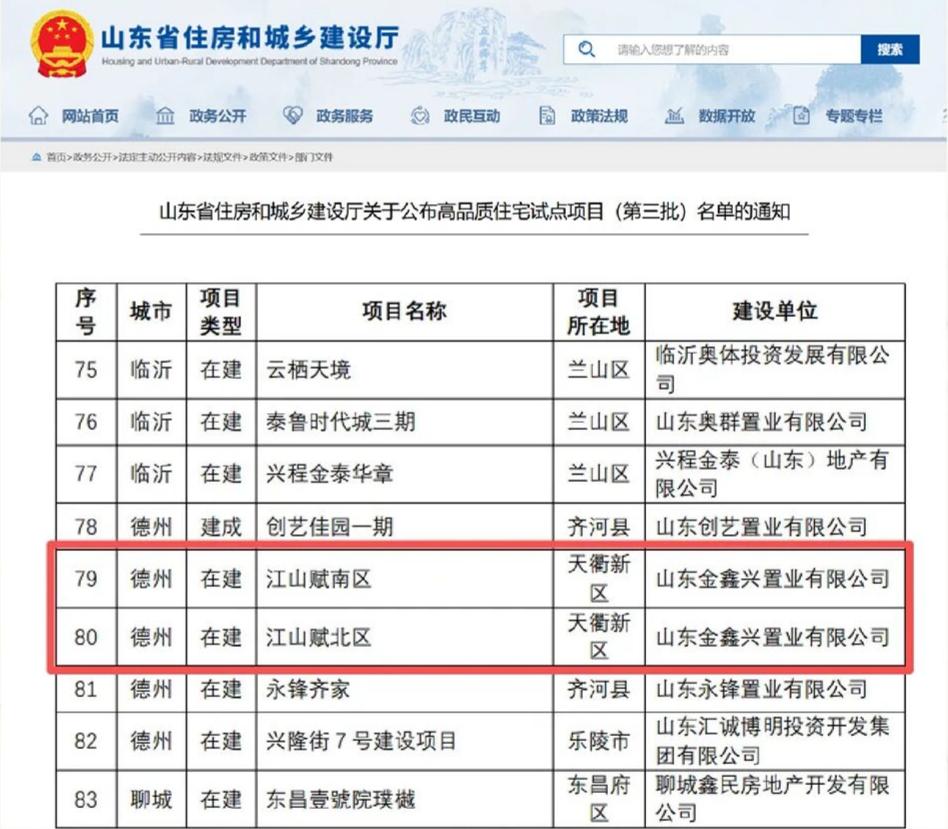Click the document icon beside 政策法规
The height and width of the screenshot is (829, 948).
(x=547, y=115)
